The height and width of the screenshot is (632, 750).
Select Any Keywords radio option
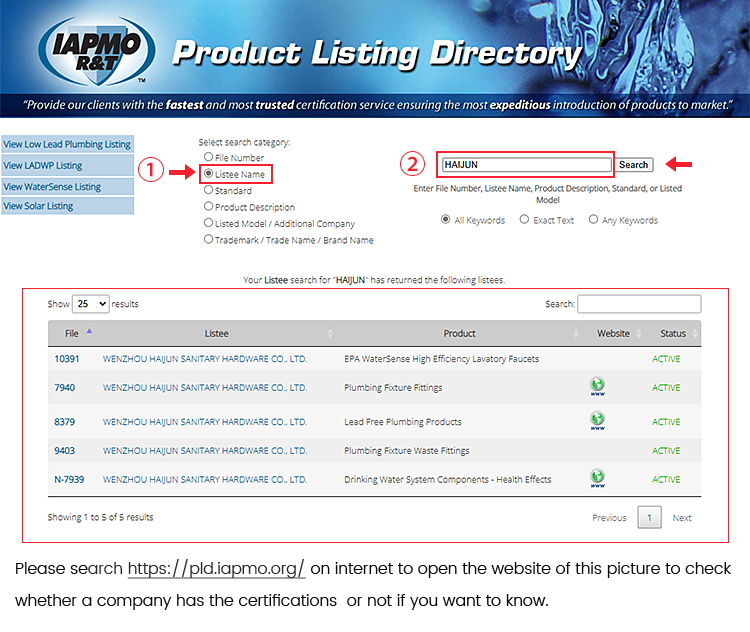click(594, 220)
